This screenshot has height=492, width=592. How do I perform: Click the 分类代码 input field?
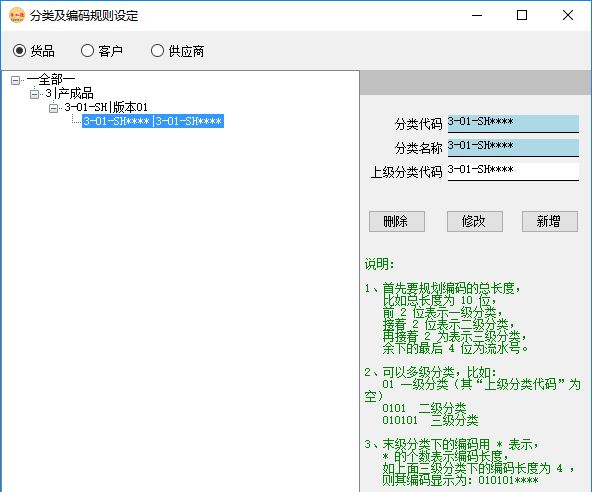click(x=513, y=123)
